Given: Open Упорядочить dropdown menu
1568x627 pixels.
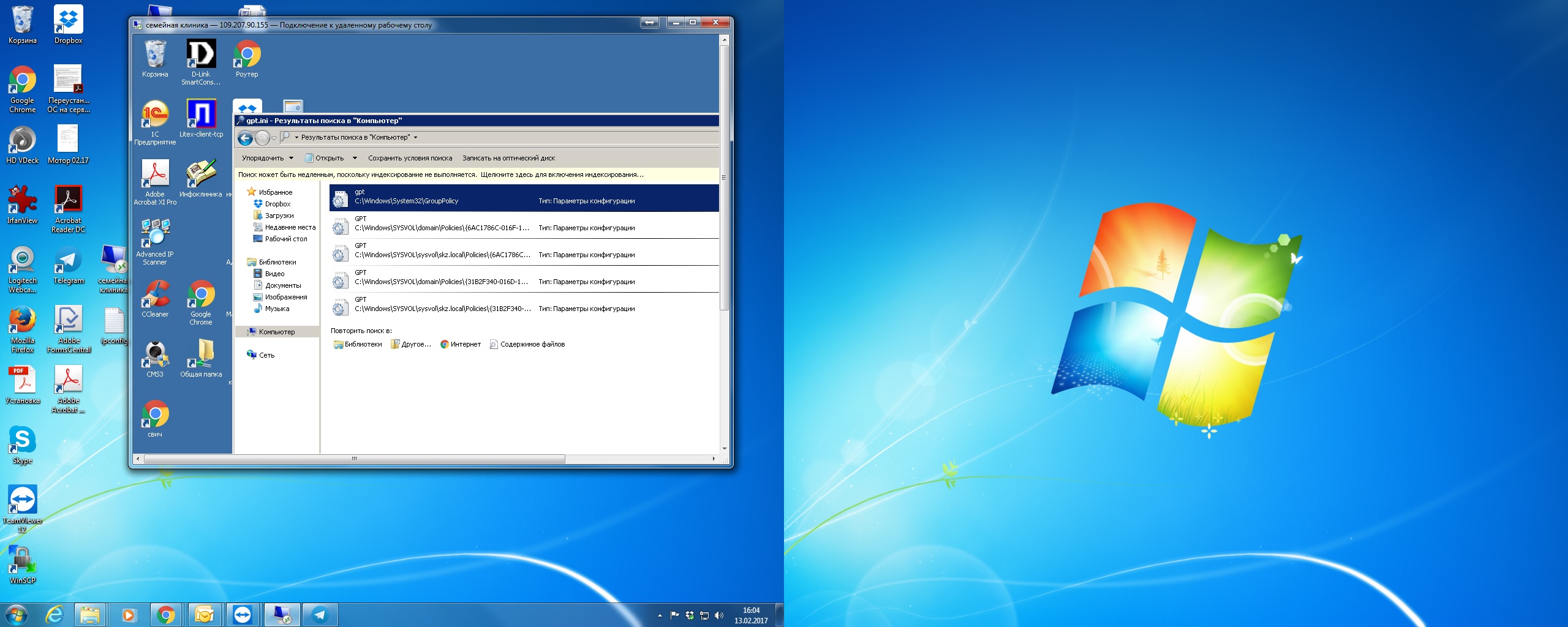Looking at the screenshot, I should pyautogui.click(x=268, y=158).
